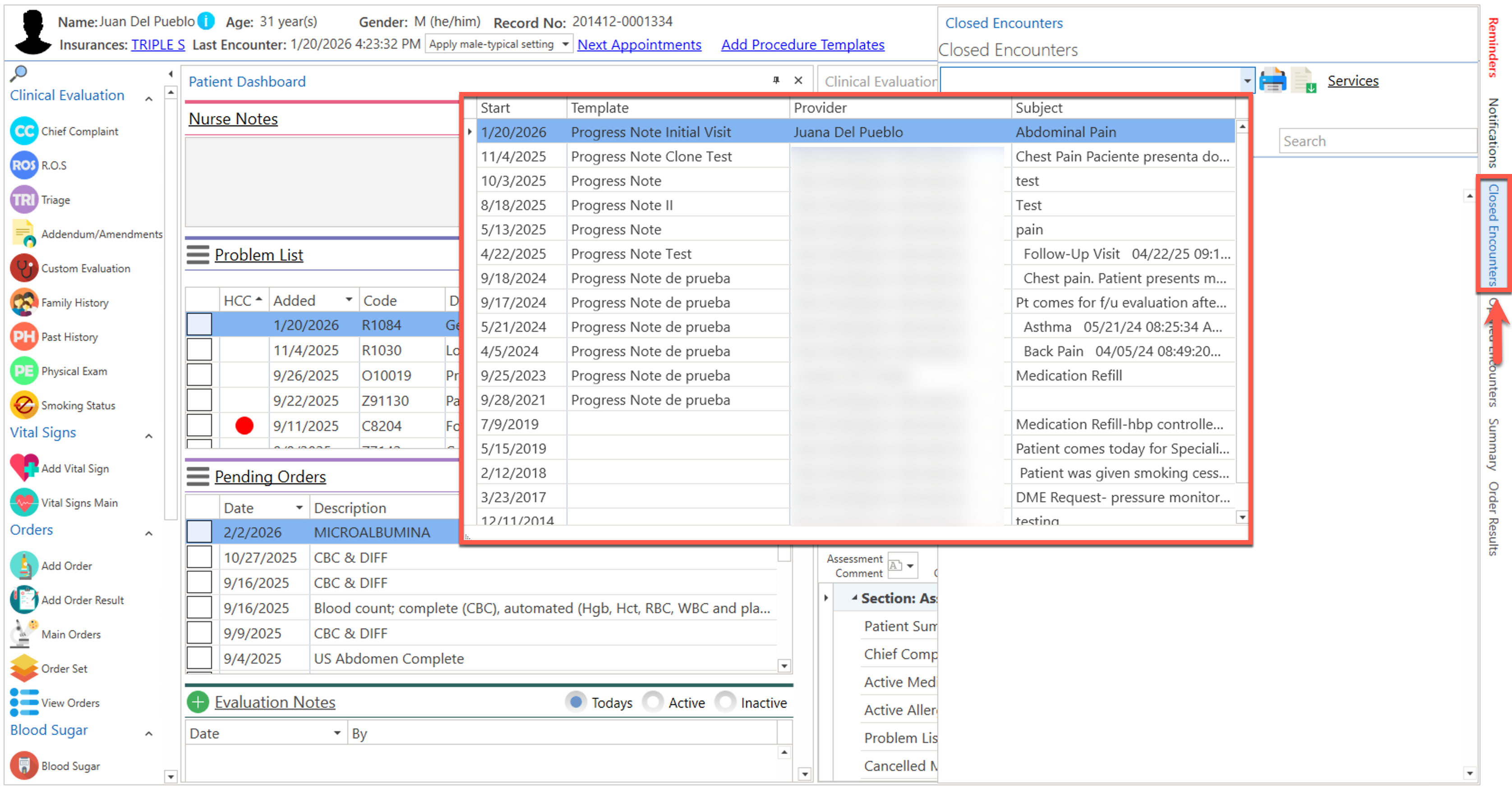This screenshot has width=1512, height=788.
Task: Open the male-typical setting dropdown
Action: (x=565, y=44)
